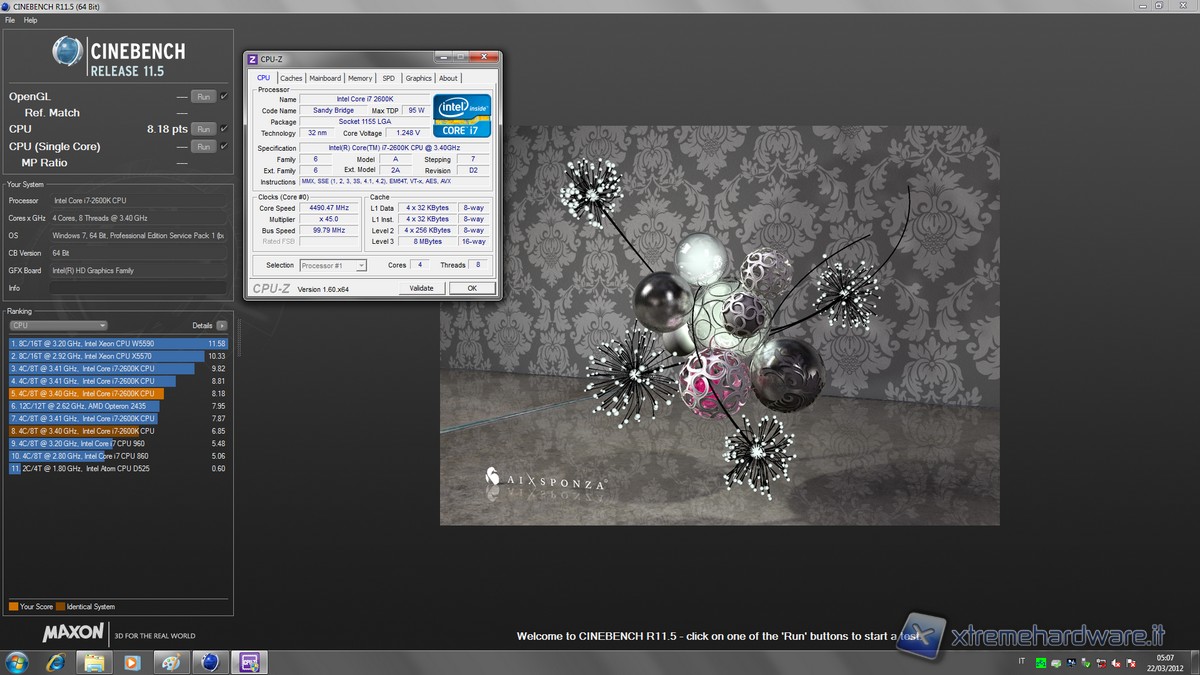1200x675 pixels.
Task: Expand the ranking Details arrow
Action: 221,325
